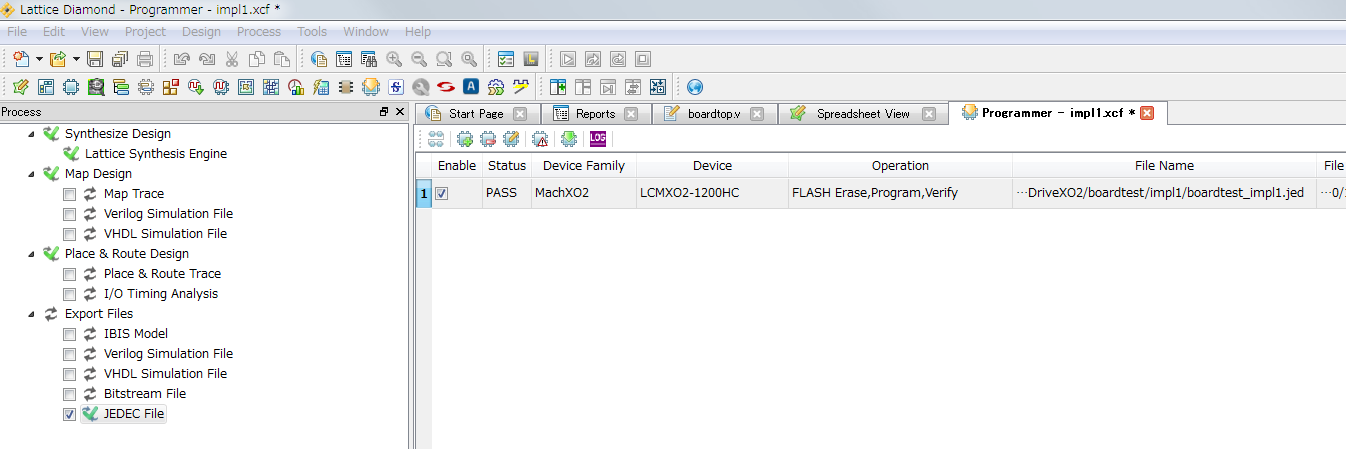Open Power Calculator lightning icon
The image size is (1346, 449).
click(321, 87)
